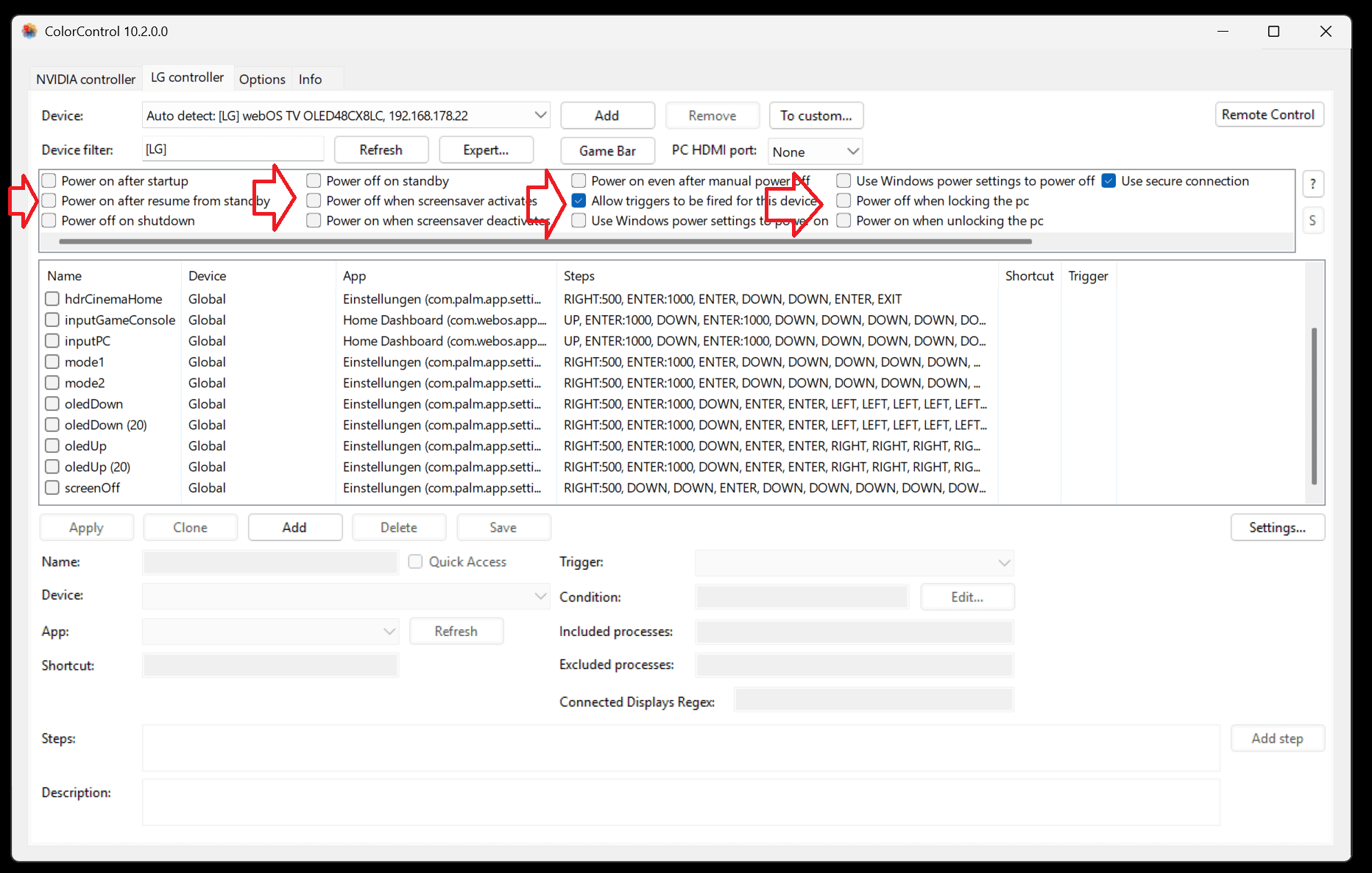Open the Expert... dialog
Viewport: 1372px width, 873px height.
[x=486, y=149]
